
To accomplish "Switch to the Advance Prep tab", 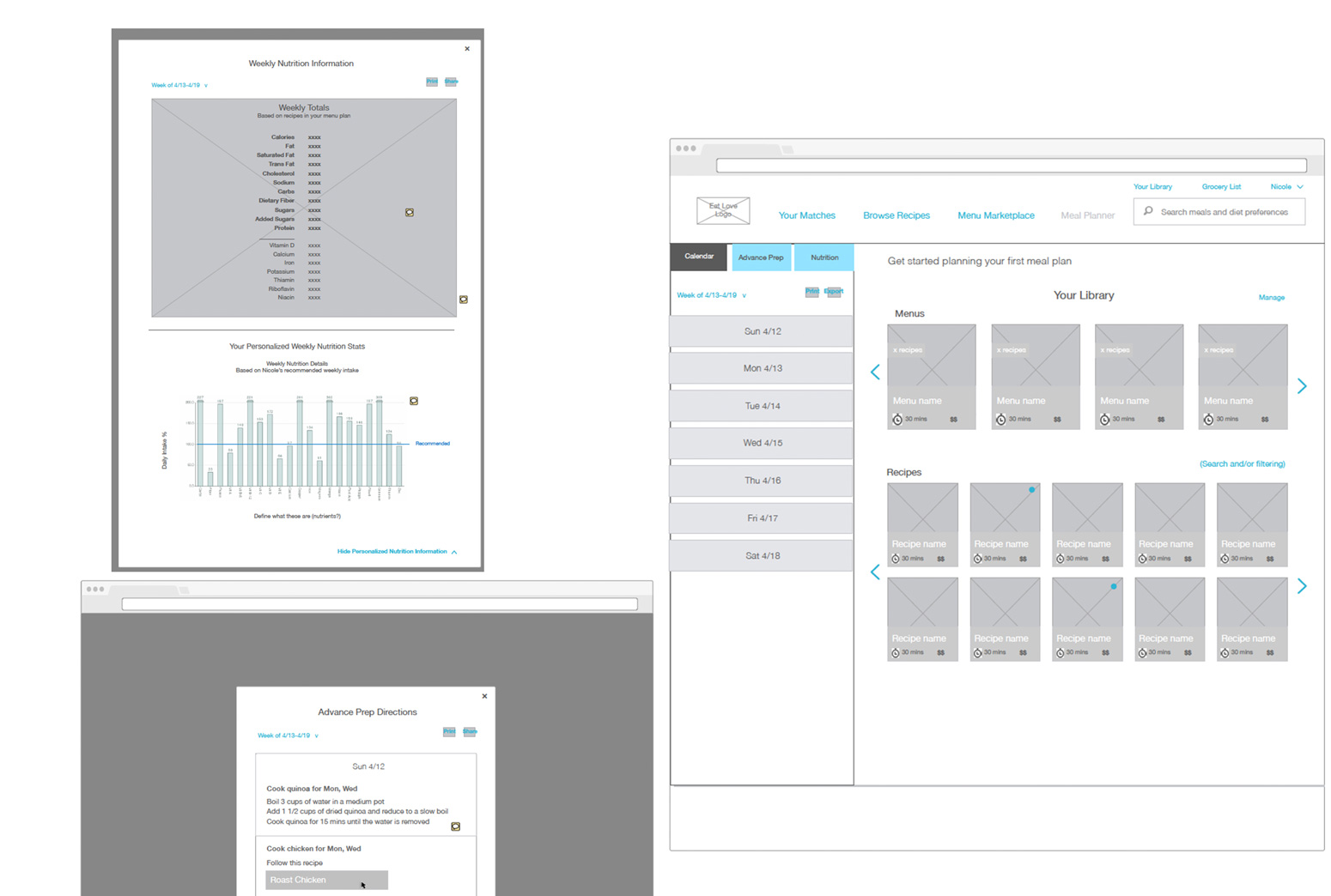I will tap(761, 257).
